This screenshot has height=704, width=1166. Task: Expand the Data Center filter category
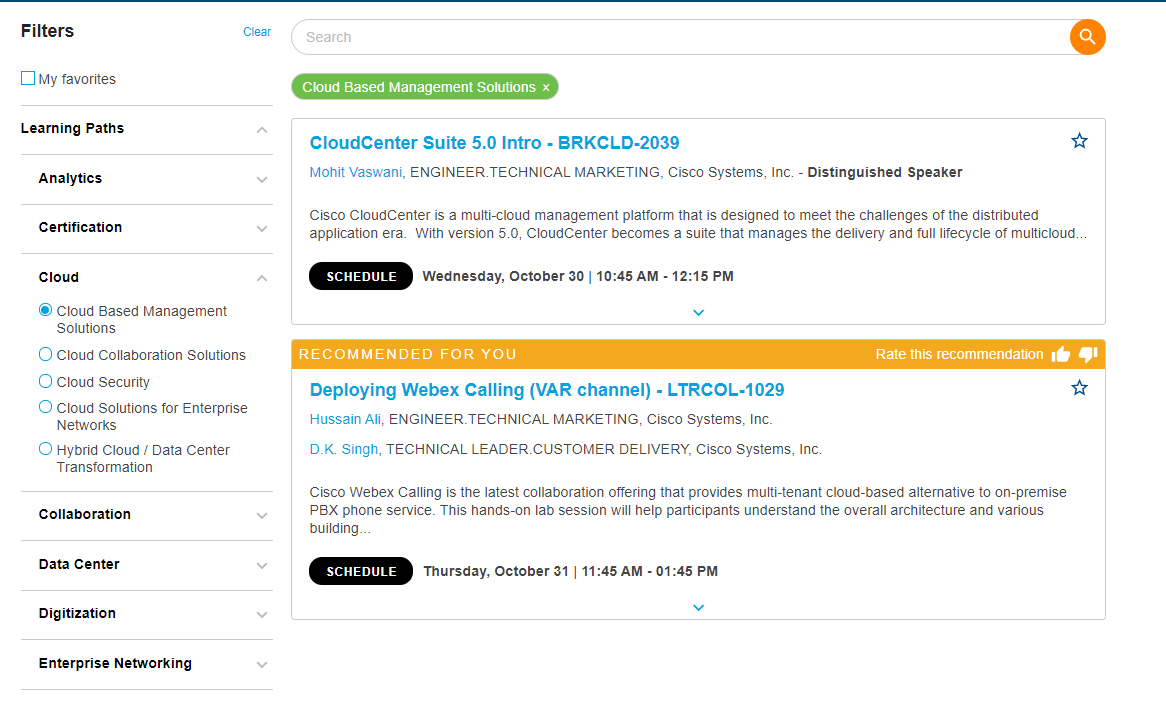click(x=262, y=565)
